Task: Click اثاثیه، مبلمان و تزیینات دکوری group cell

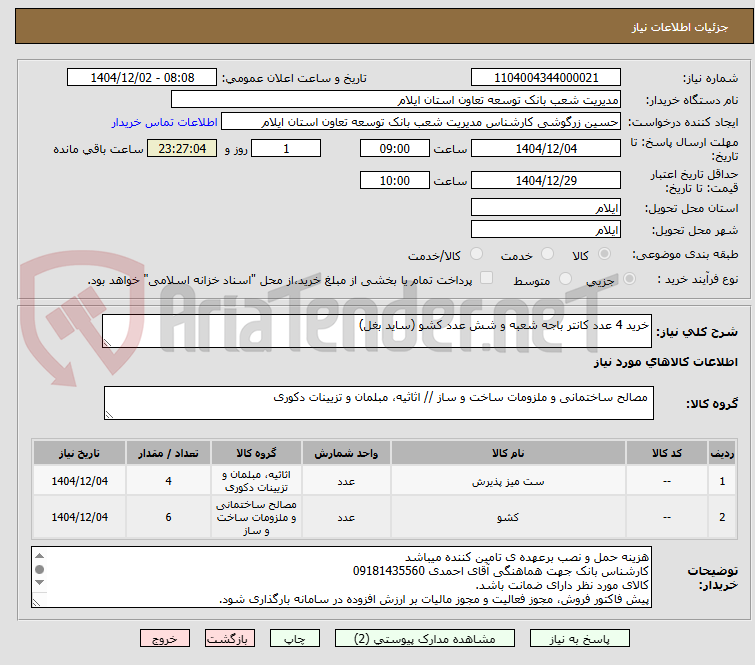Action: tap(256, 481)
